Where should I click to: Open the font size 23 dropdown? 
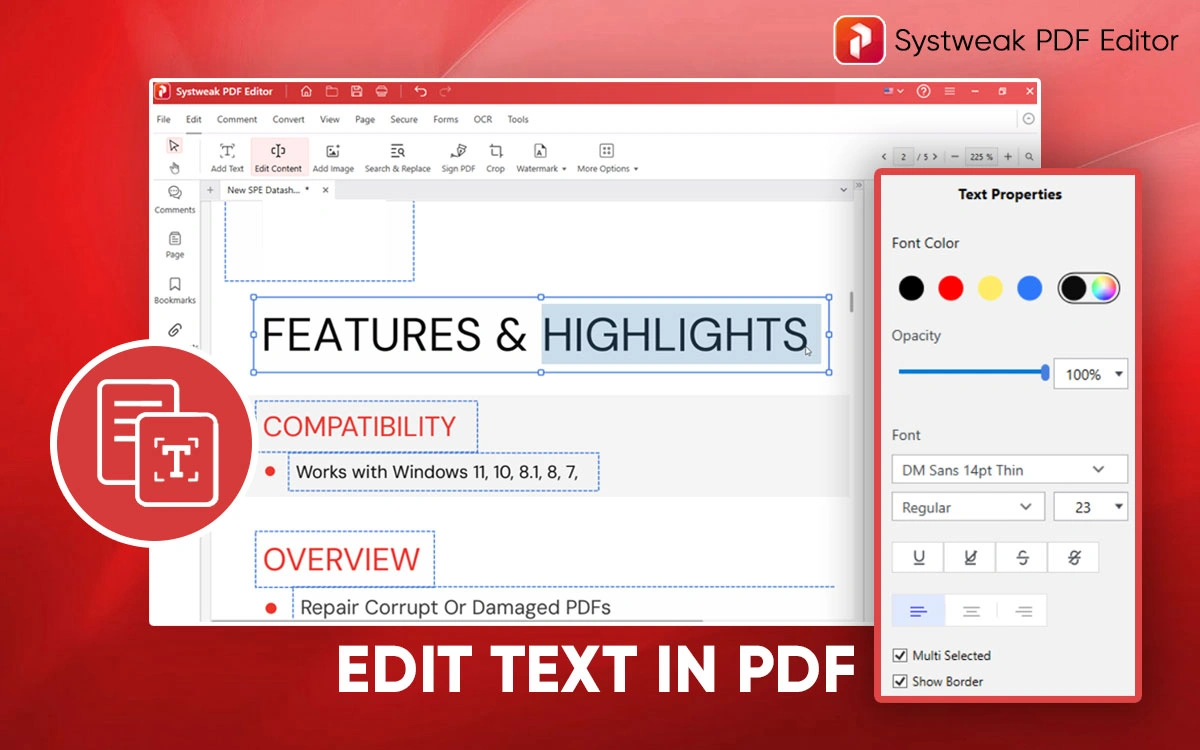(1091, 508)
